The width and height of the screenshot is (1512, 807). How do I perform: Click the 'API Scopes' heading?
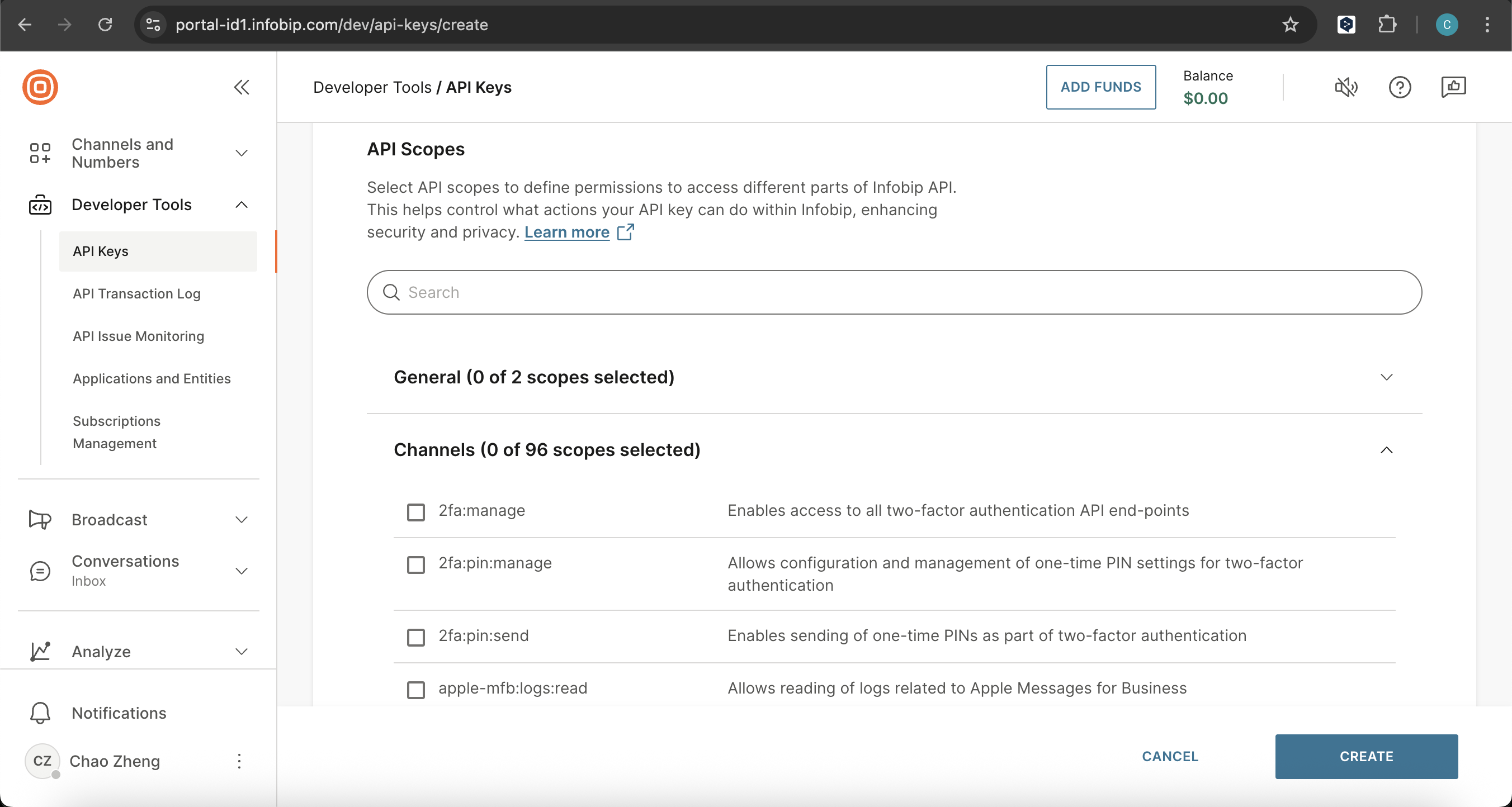415,149
